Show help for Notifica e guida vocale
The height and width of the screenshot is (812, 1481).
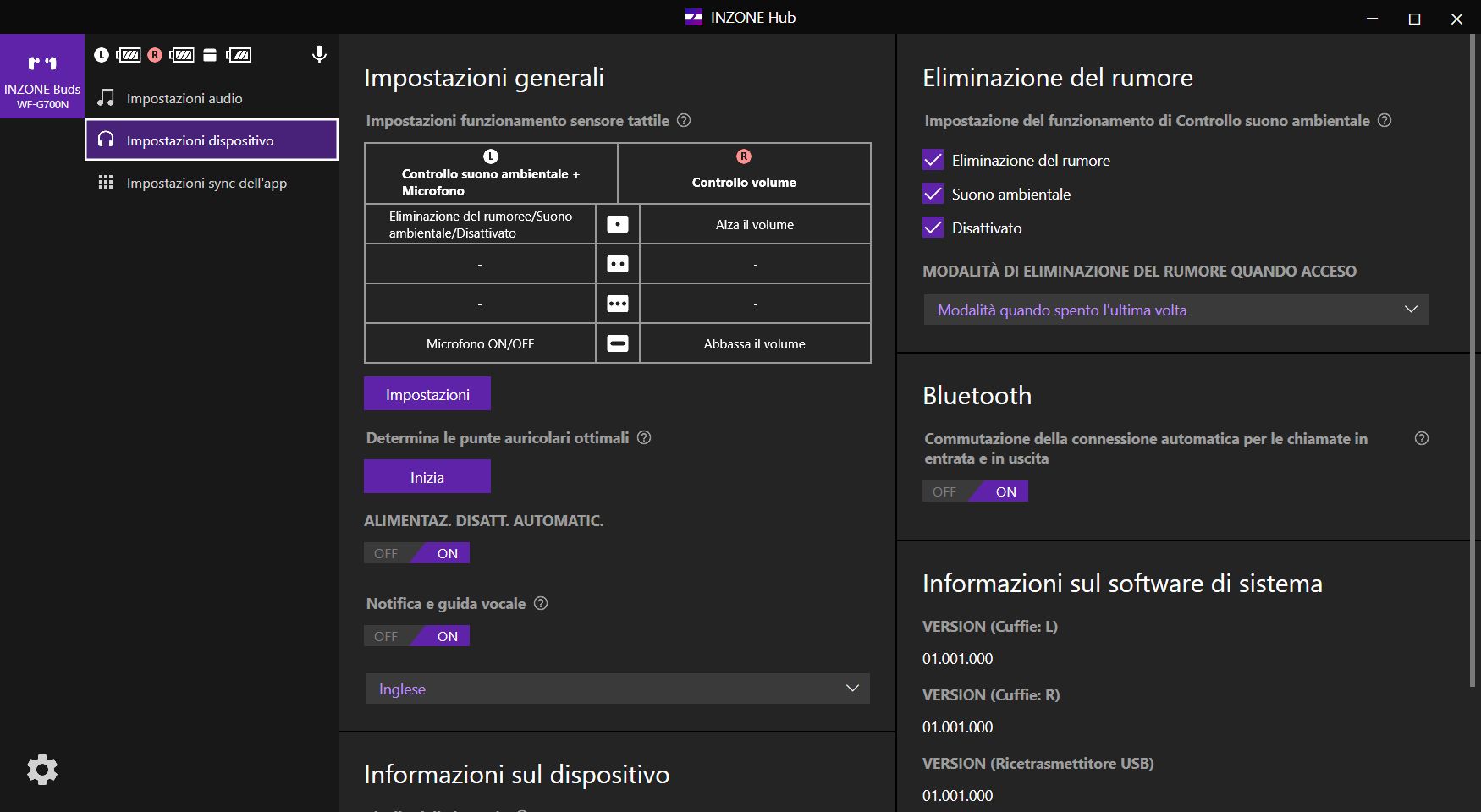[x=541, y=603]
